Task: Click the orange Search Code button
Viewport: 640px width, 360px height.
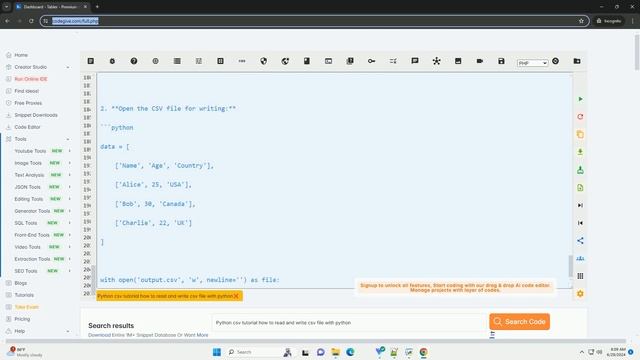Action: [519, 322]
